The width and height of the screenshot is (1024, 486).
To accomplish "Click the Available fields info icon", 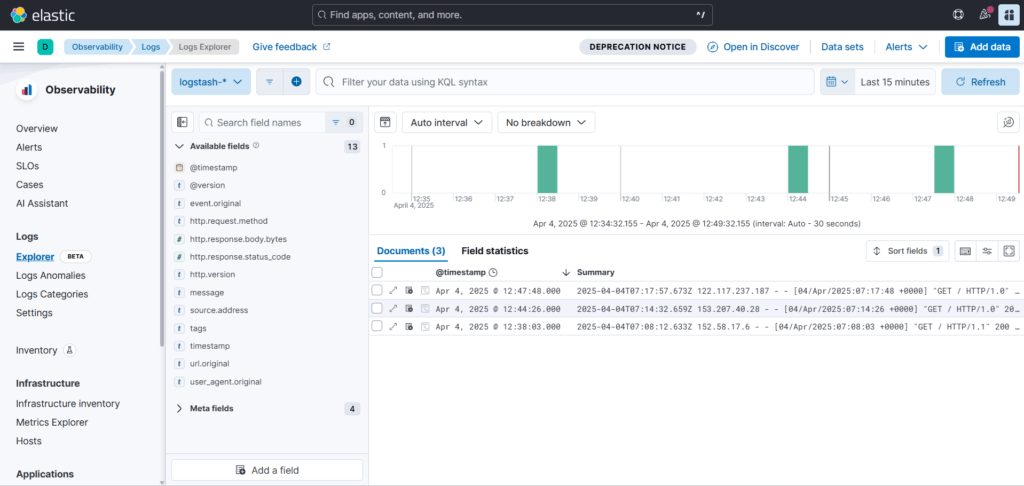I will [x=256, y=146].
